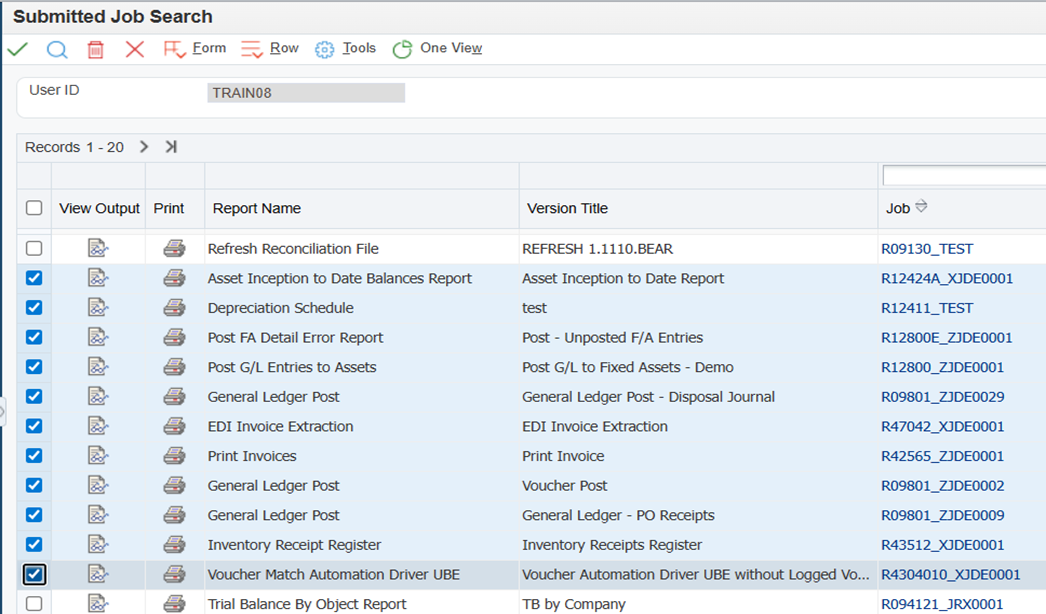Print the Refresh Reconciliation File job
Screen dimensions: 1046x614
174,248
